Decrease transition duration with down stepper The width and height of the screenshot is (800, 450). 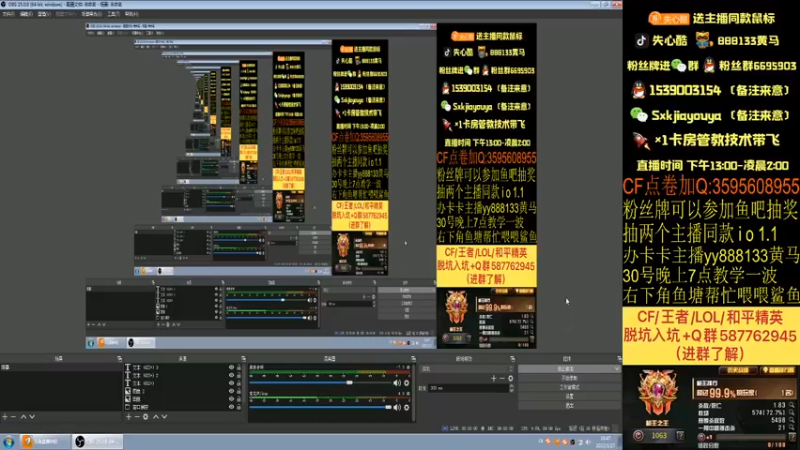tap(511, 390)
